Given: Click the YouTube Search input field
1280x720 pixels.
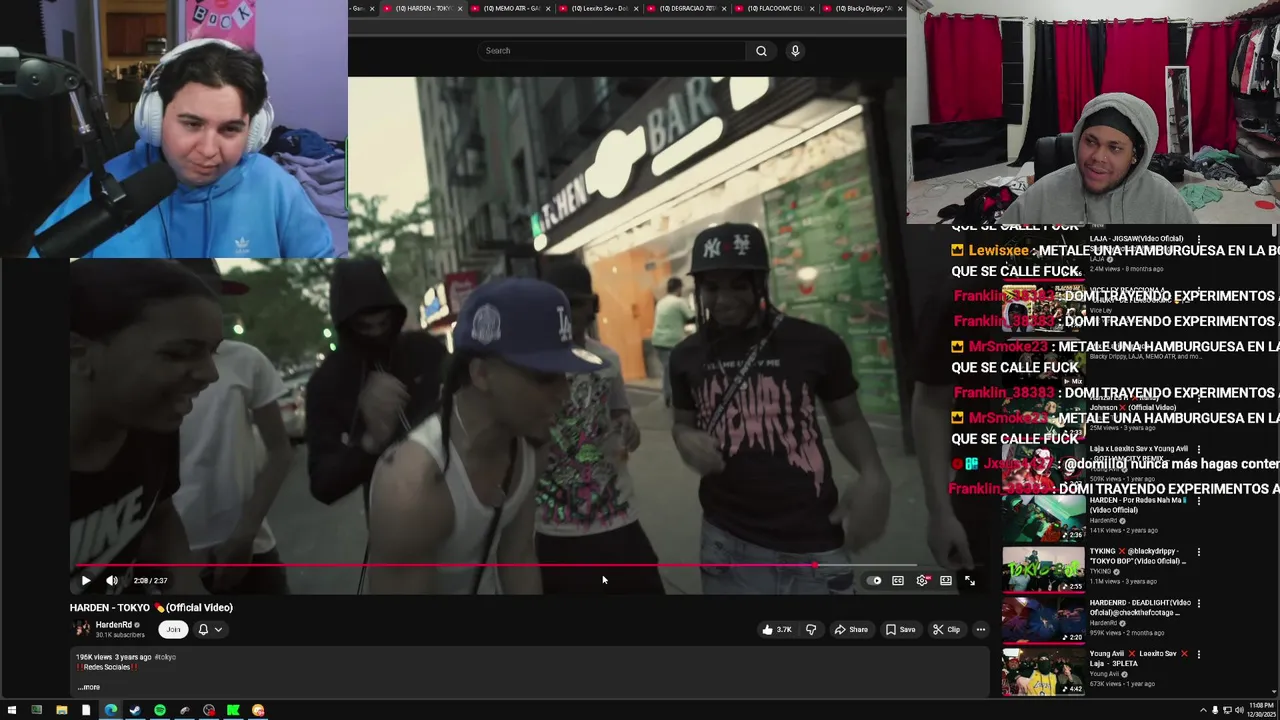Looking at the screenshot, I should pyautogui.click(x=612, y=50).
